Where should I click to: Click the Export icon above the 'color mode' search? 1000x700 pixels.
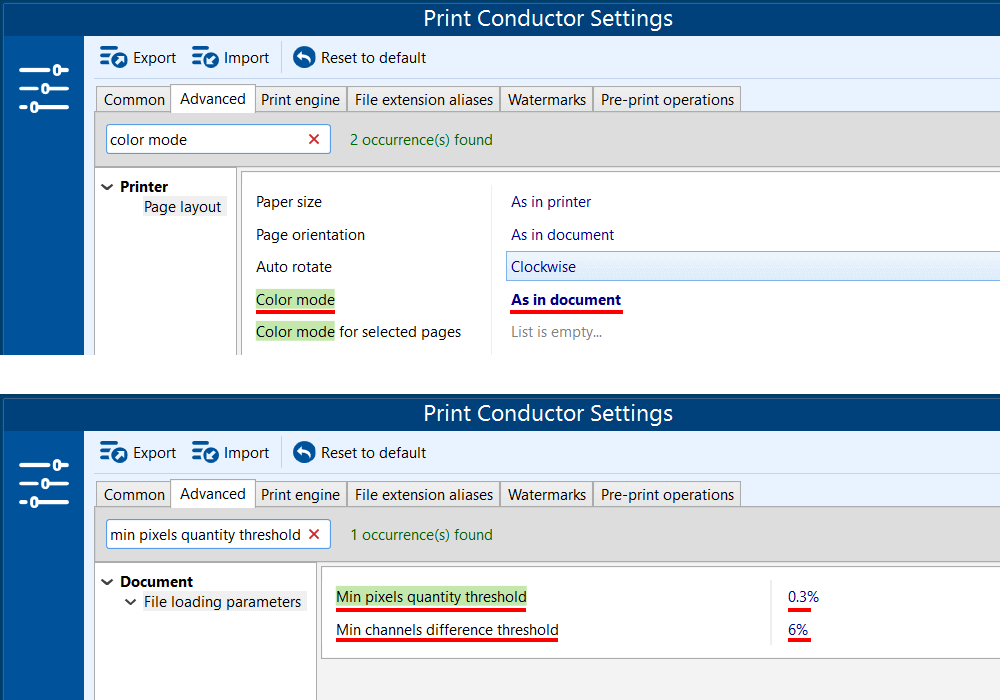click(x=114, y=58)
